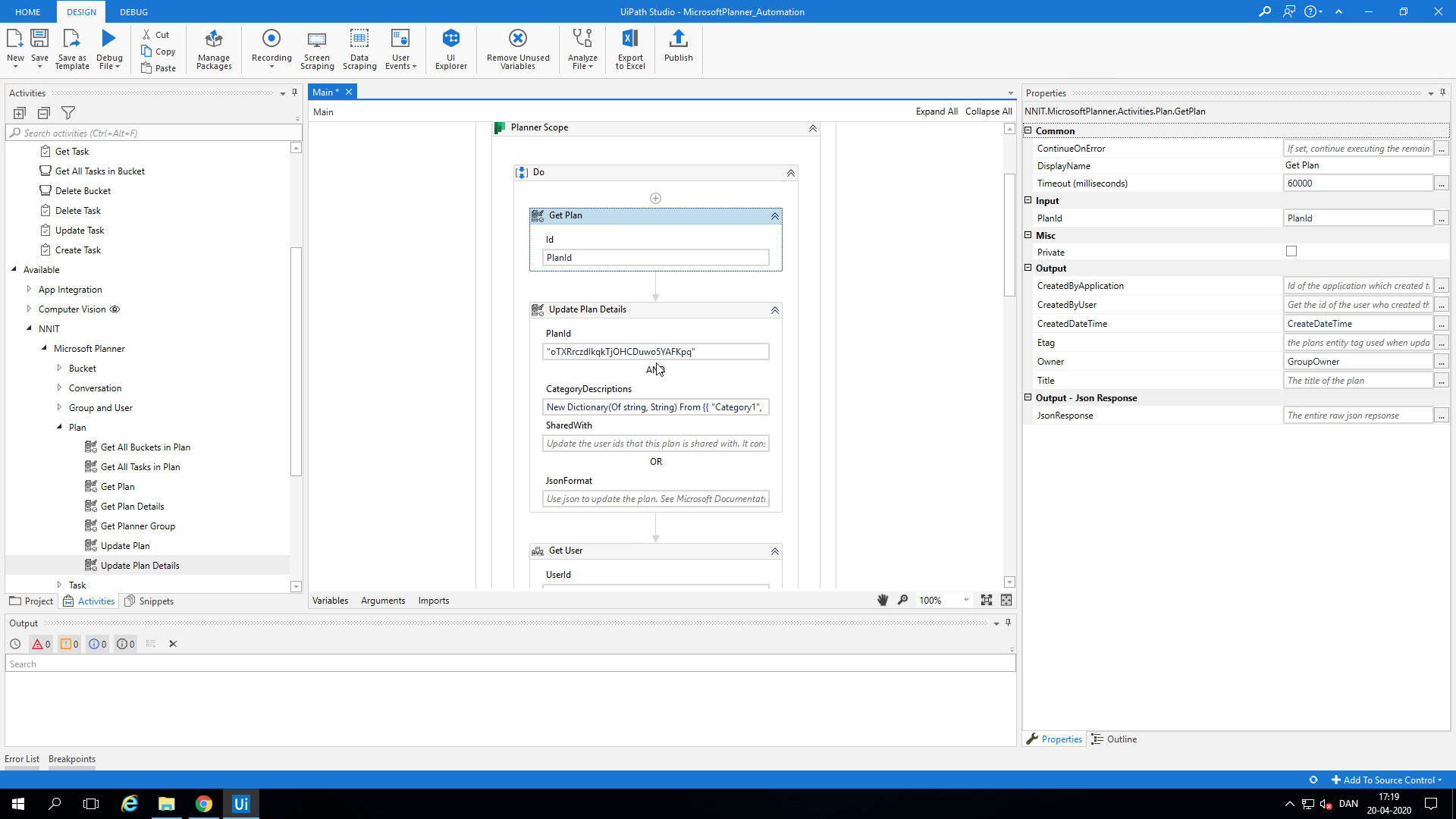1456x819 pixels.
Task: Open UI Explorer
Action: 451,49
